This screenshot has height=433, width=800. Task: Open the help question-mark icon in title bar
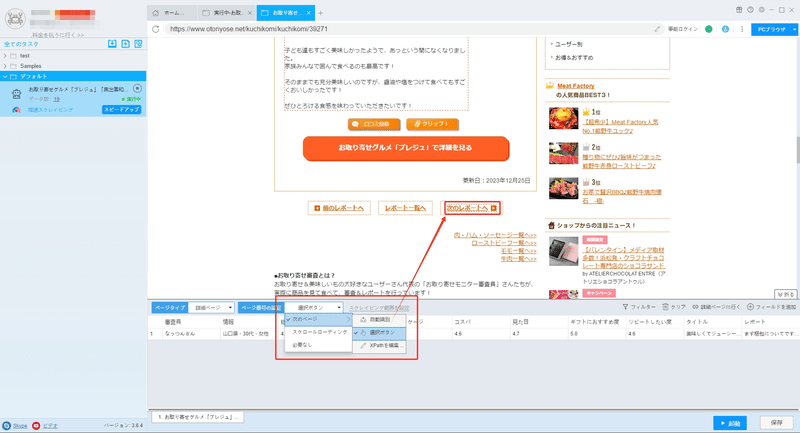click(x=750, y=10)
